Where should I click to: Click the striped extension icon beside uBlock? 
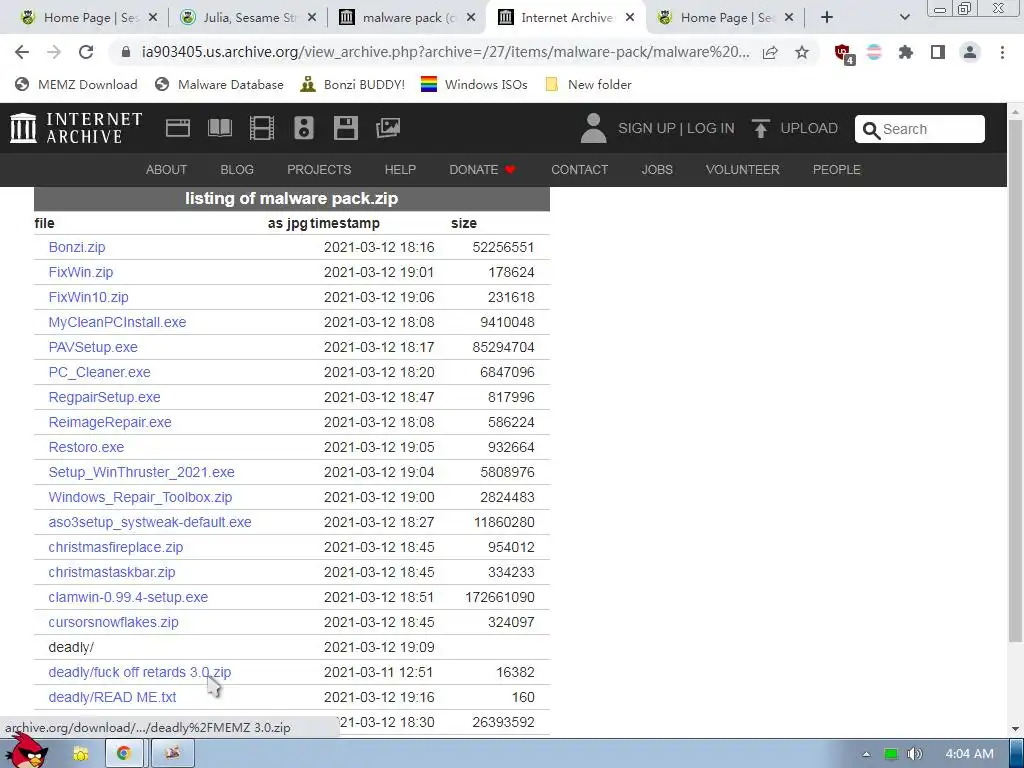(874, 52)
